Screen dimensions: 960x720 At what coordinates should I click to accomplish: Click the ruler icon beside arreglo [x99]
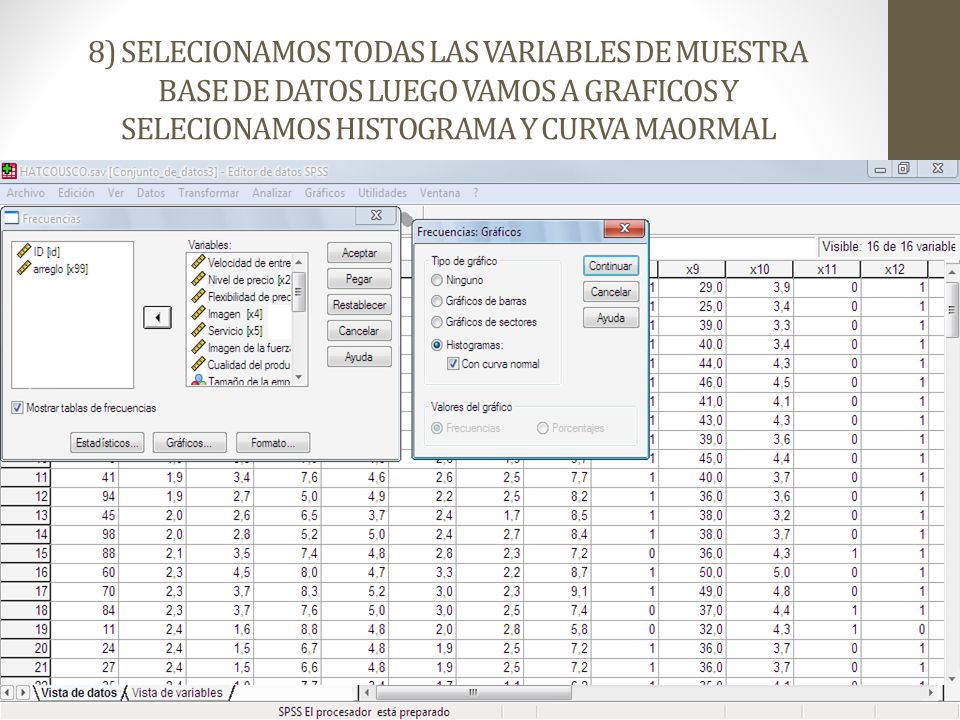click(x=24, y=268)
